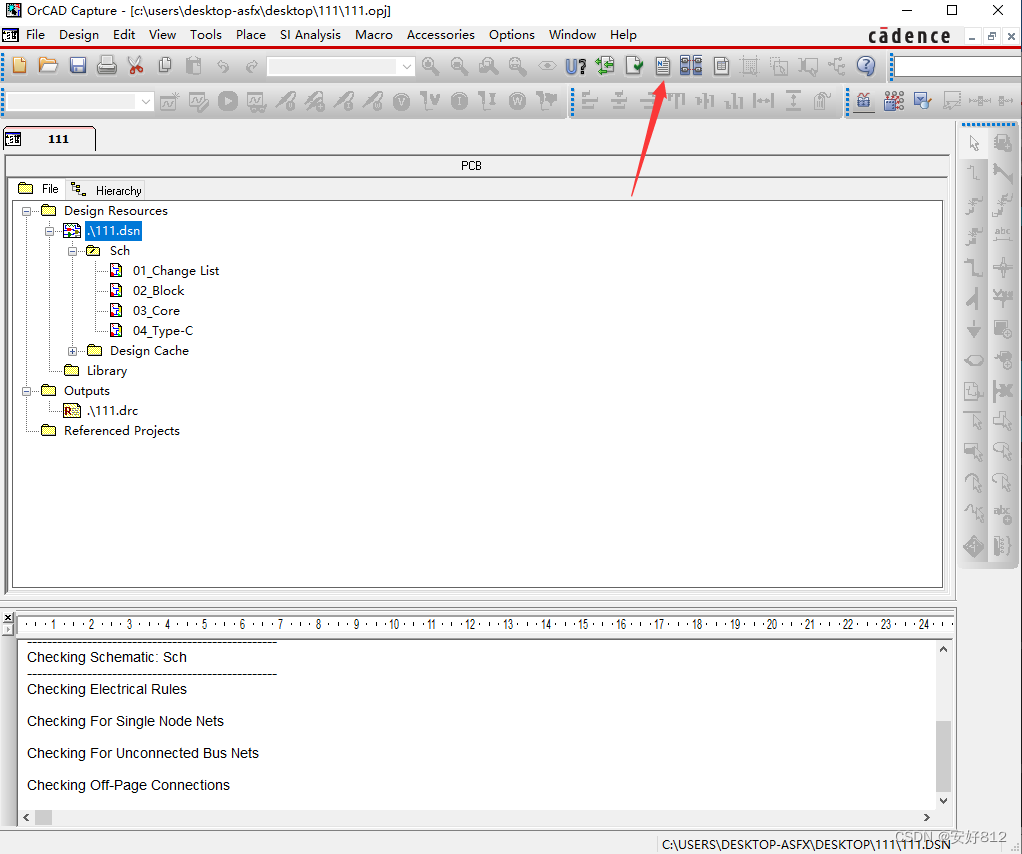This screenshot has width=1022, height=854.
Task: Select the 01_Change List page
Action: (x=176, y=271)
